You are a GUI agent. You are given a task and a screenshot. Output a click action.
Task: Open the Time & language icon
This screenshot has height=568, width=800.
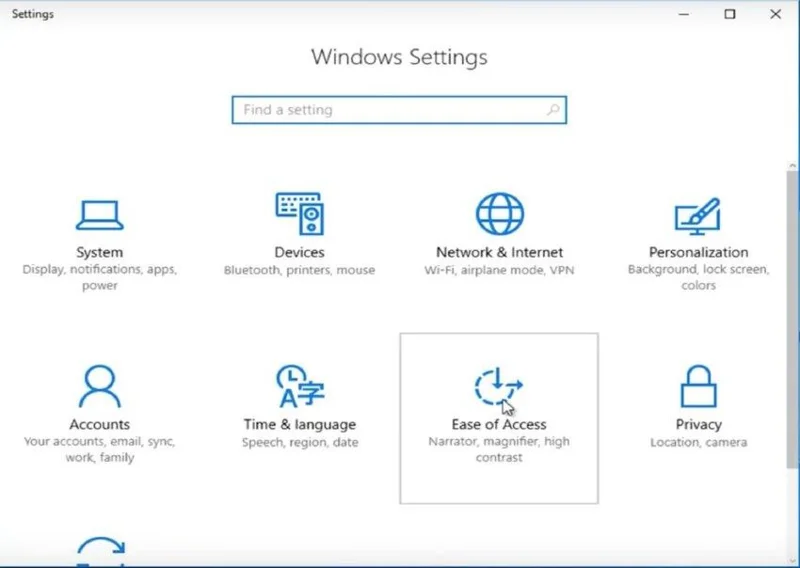300,386
